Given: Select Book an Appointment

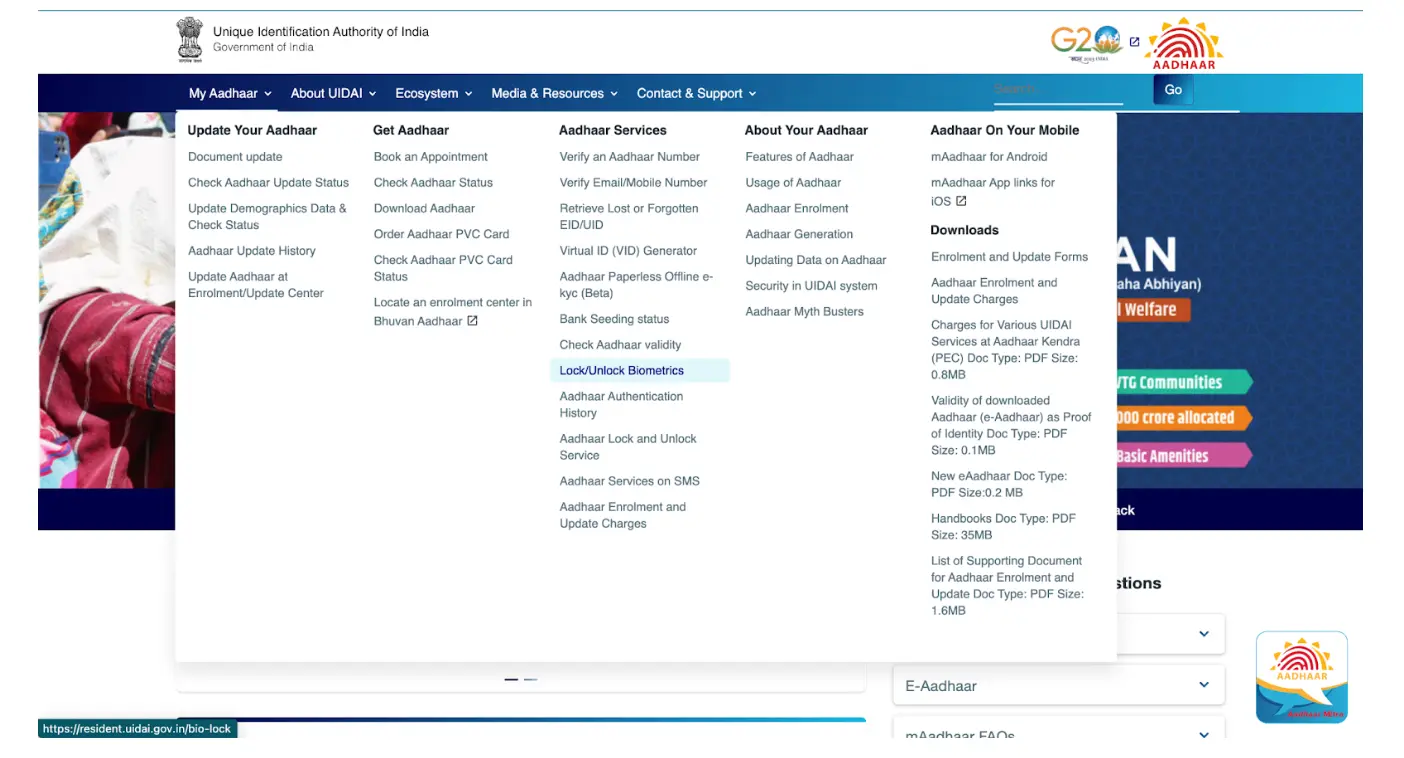Looking at the screenshot, I should tap(430, 157).
